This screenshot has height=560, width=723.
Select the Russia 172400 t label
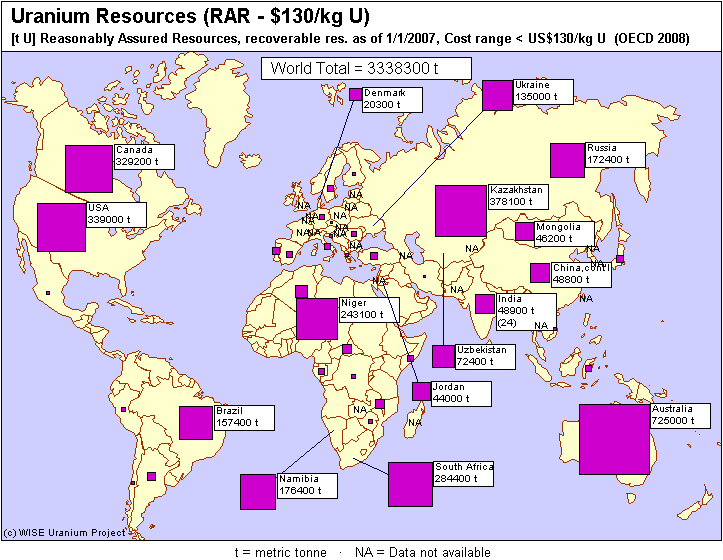coord(615,155)
